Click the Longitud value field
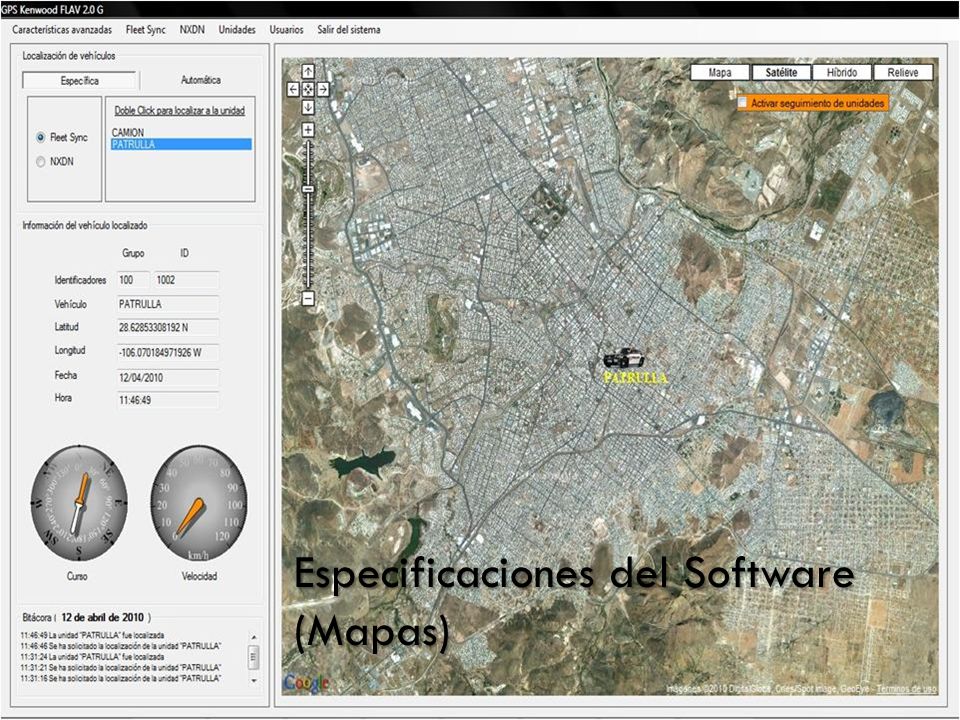The height and width of the screenshot is (720, 960). click(168, 353)
